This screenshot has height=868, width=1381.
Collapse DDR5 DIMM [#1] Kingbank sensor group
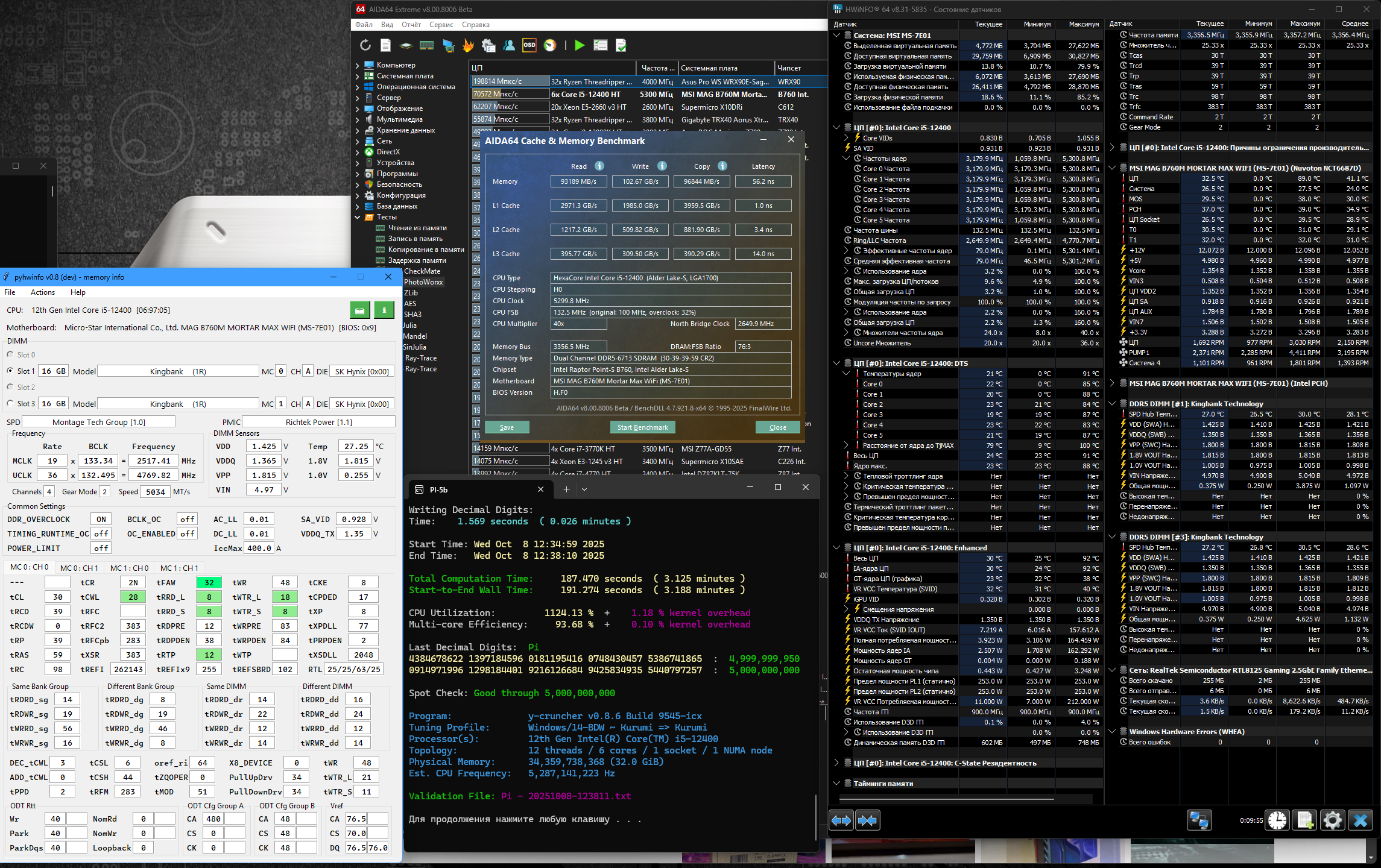pyautogui.click(x=1113, y=404)
